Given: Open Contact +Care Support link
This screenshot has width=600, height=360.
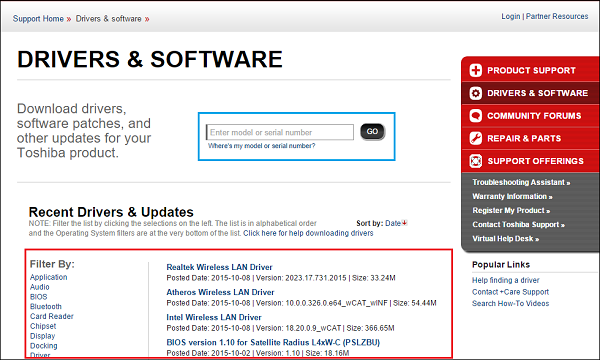Looking at the screenshot, I should tap(510, 292).
